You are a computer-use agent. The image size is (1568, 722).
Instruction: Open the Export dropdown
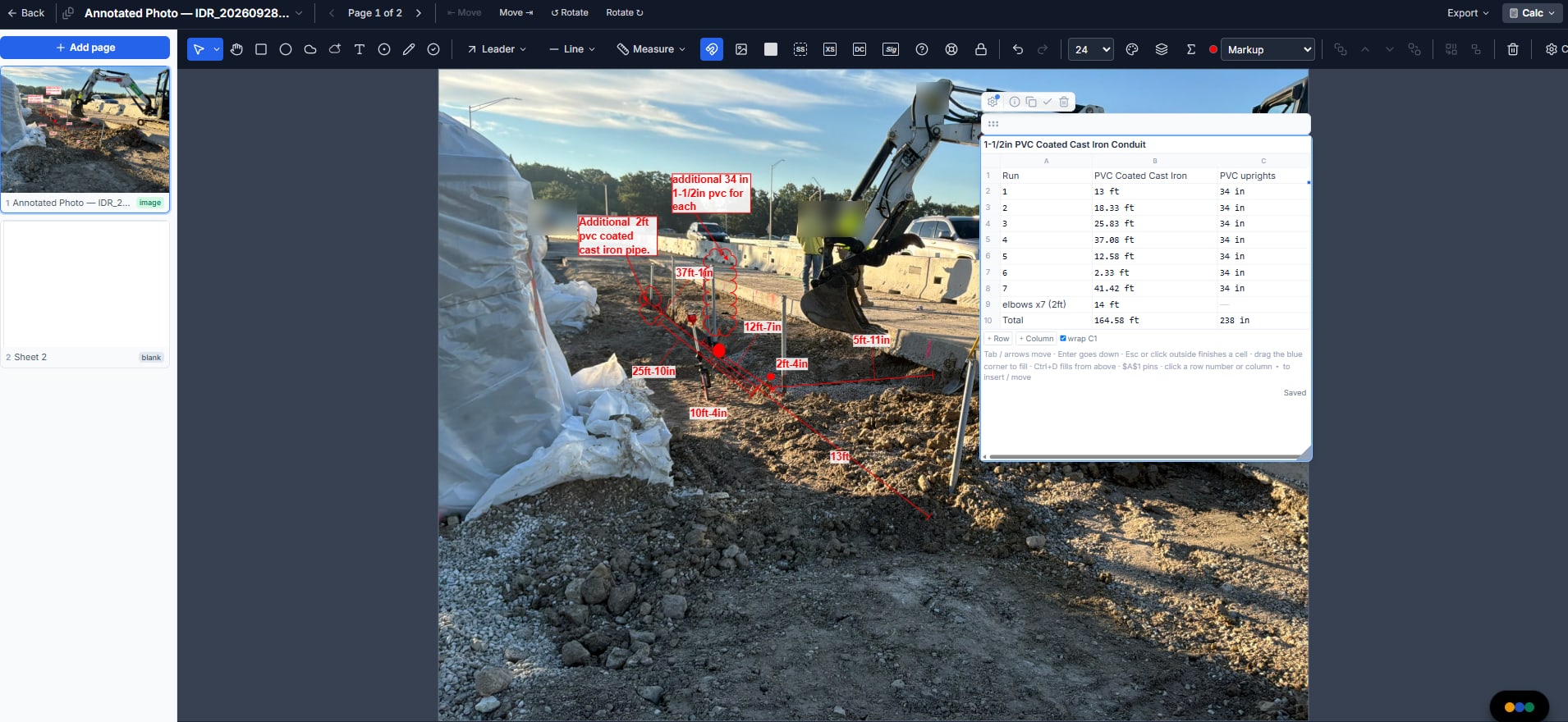1468,13
